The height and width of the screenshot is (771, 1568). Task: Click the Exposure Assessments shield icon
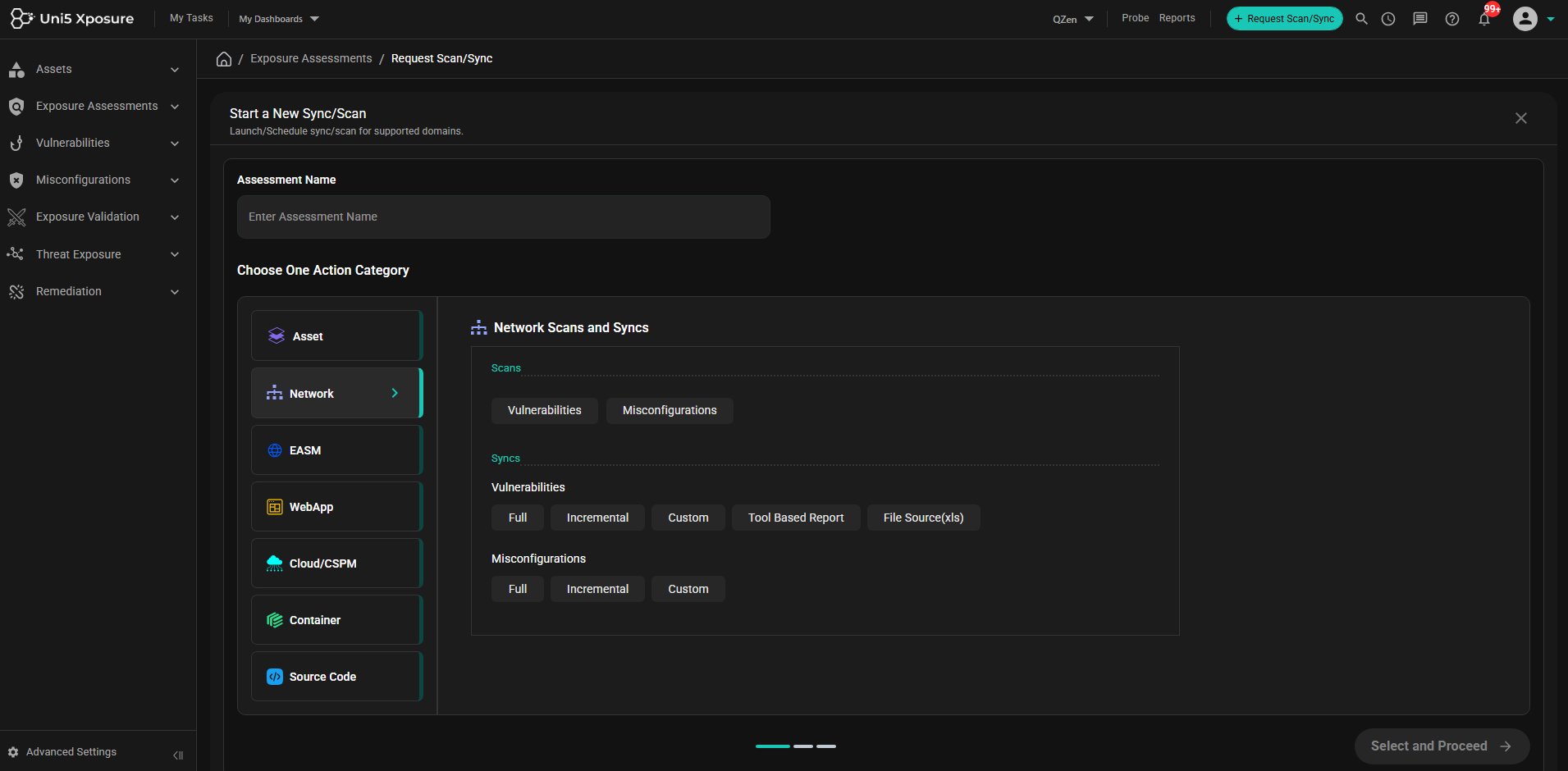click(x=16, y=107)
